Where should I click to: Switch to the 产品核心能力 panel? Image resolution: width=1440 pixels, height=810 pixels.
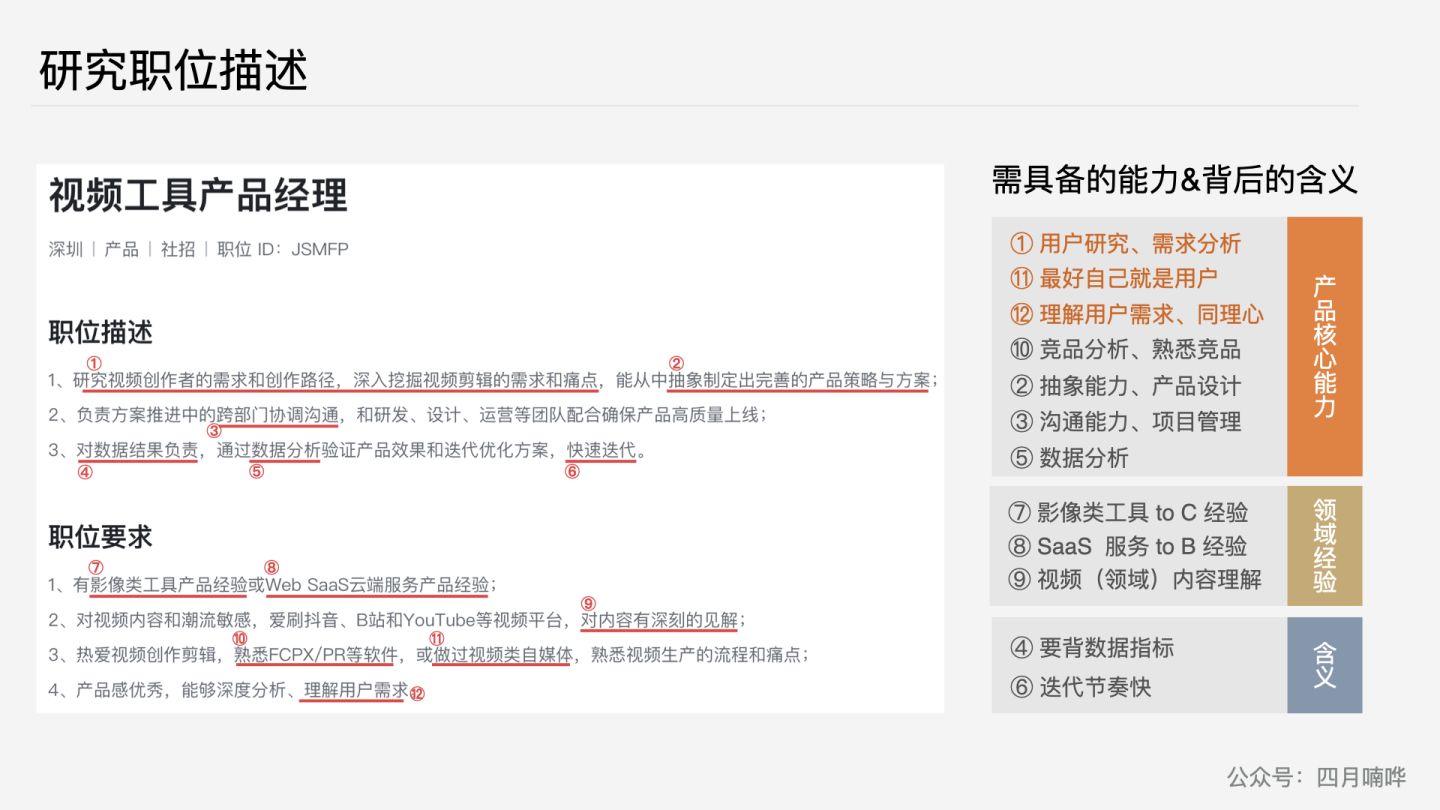click(x=1324, y=345)
